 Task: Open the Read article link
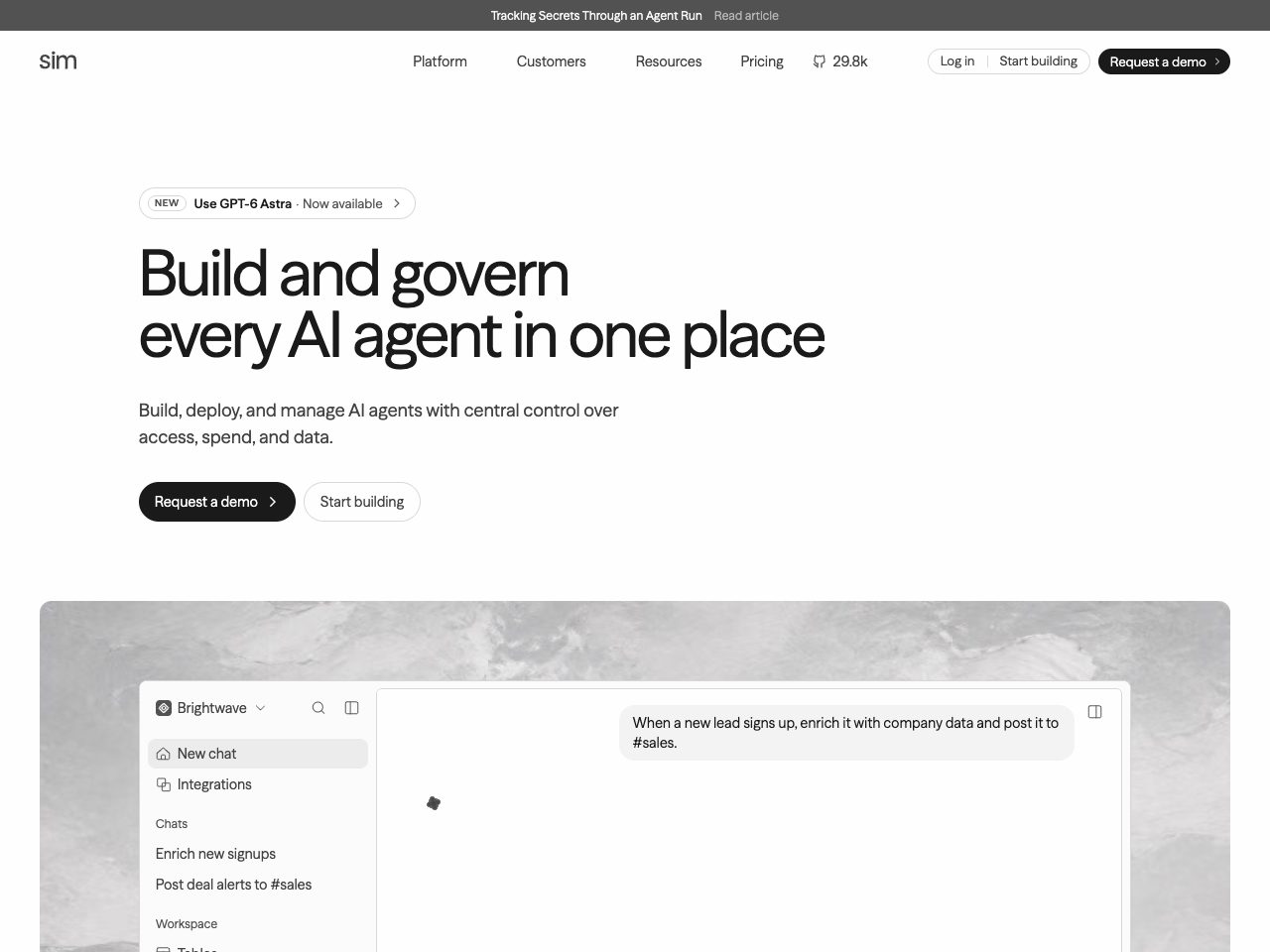click(746, 16)
